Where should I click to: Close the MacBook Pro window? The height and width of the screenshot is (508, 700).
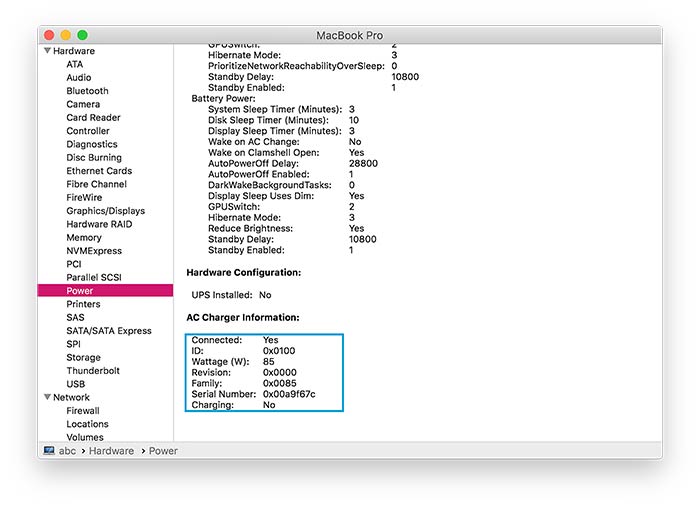[49, 35]
